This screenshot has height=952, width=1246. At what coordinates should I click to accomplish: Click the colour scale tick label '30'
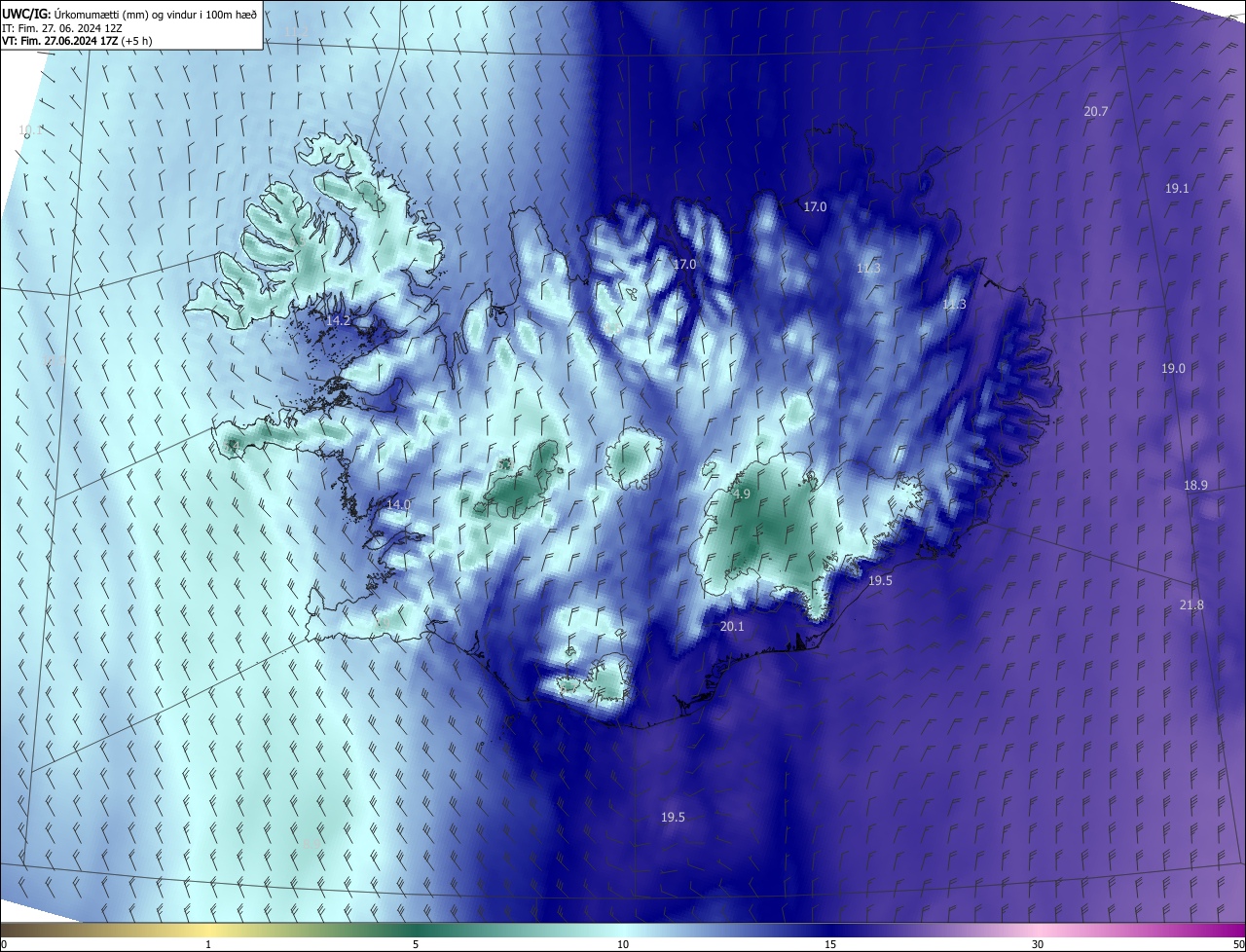pyautogui.click(x=1038, y=944)
